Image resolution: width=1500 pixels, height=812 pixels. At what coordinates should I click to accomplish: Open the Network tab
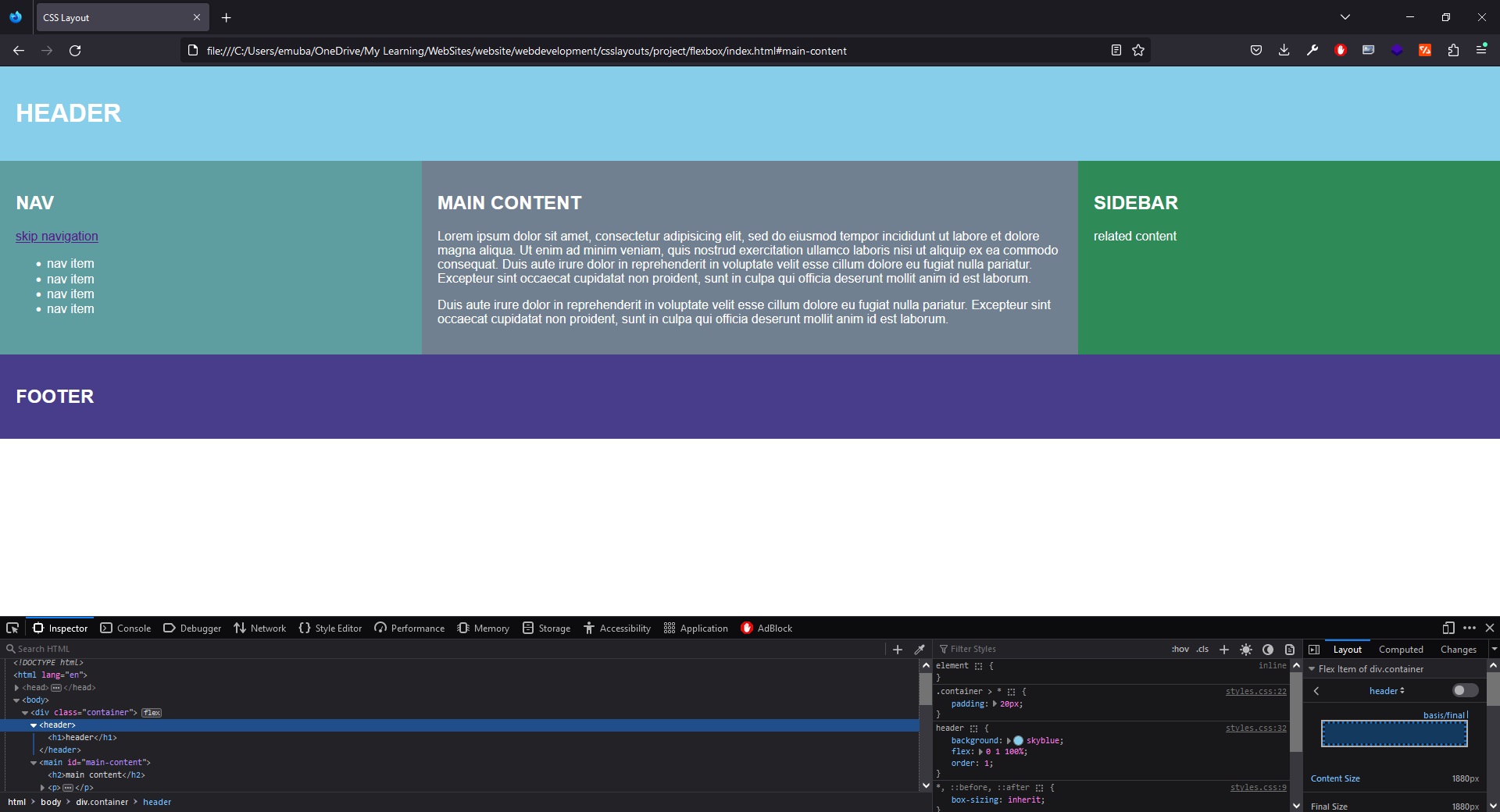point(260,628)
